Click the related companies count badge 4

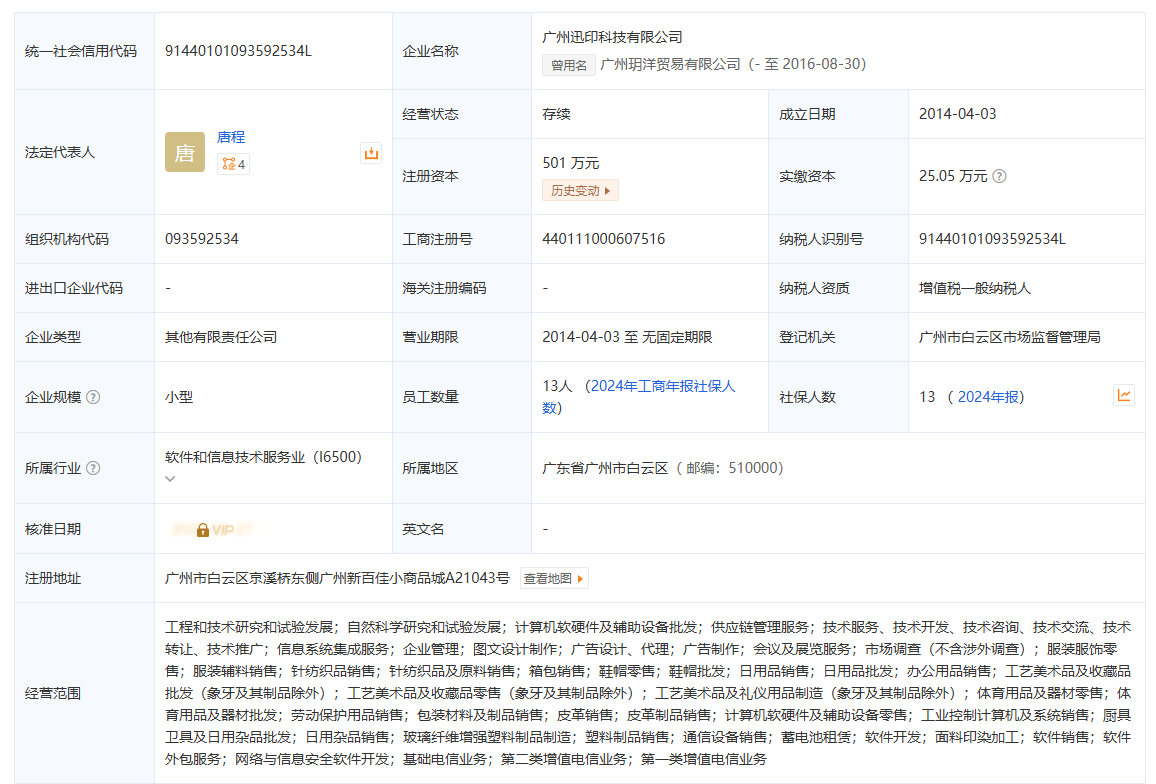[234, 164]
